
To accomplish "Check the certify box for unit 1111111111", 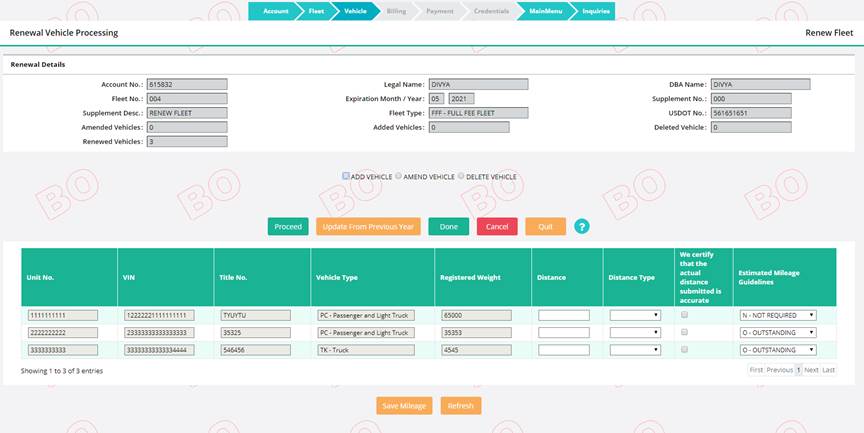I will coord(685,315).
